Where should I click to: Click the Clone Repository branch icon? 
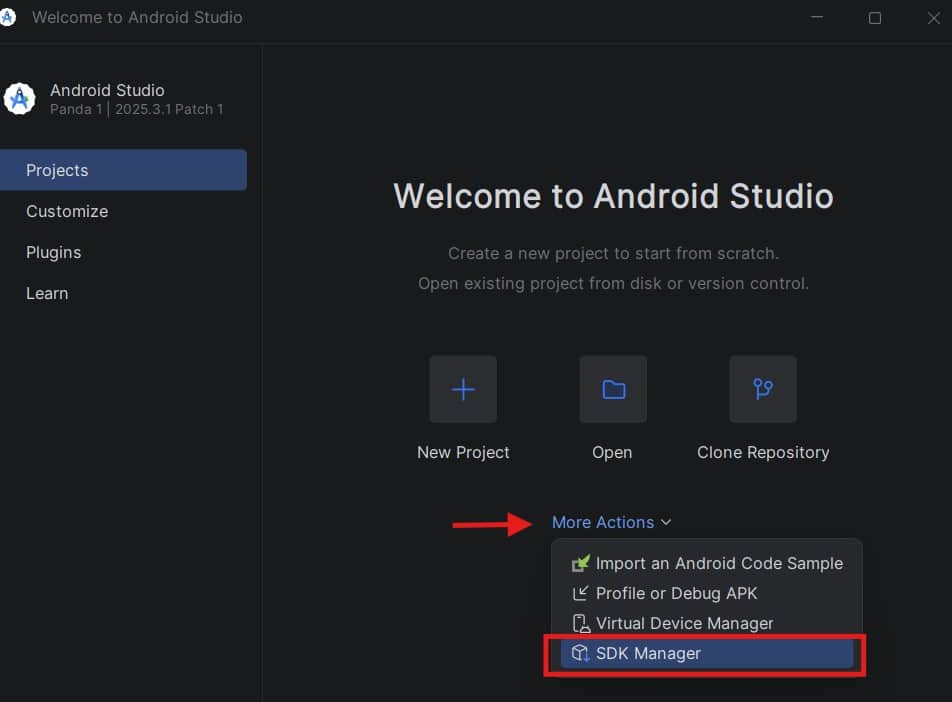(763, 389)
